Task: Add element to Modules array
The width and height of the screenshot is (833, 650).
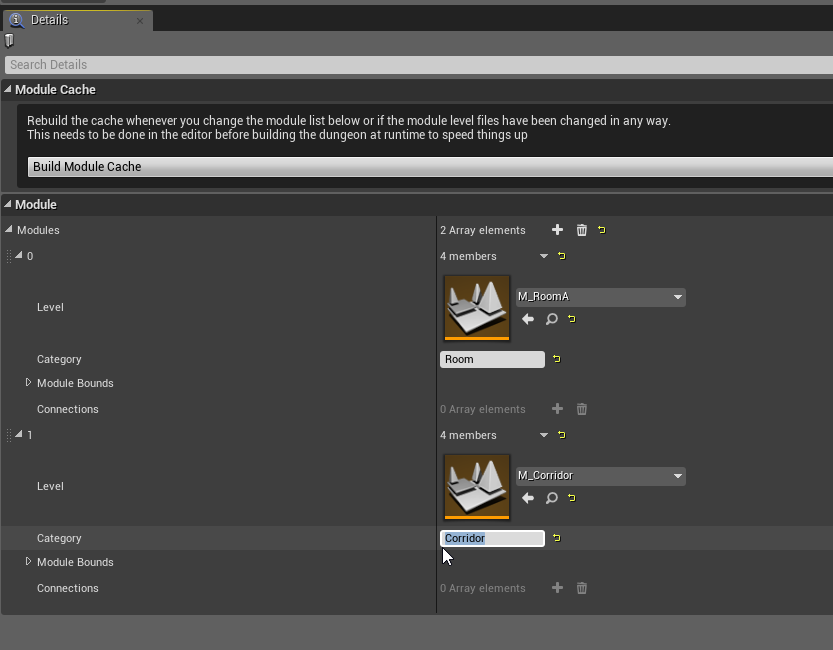Action: 557,229
